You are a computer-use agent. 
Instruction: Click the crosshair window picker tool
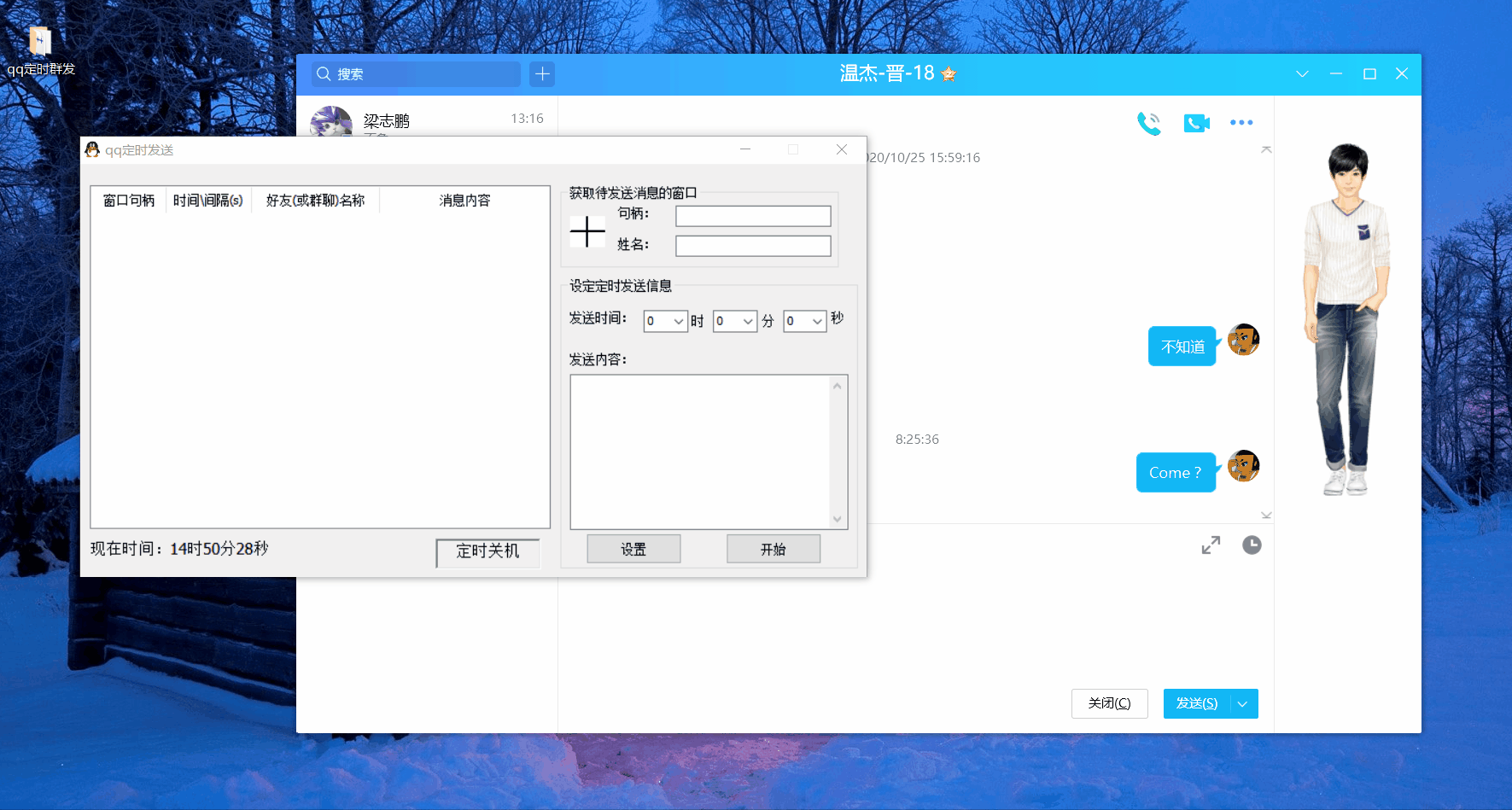[587, 231]
